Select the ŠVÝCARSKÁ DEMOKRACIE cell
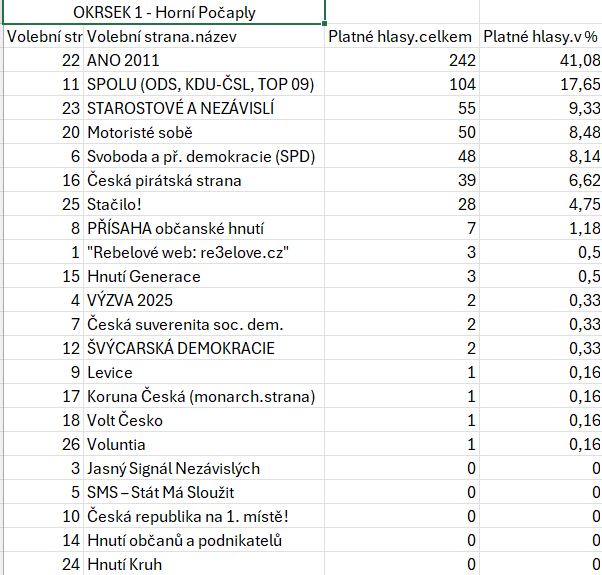Image resolution: width=602 pixels, height=575 pixels. 180,348
